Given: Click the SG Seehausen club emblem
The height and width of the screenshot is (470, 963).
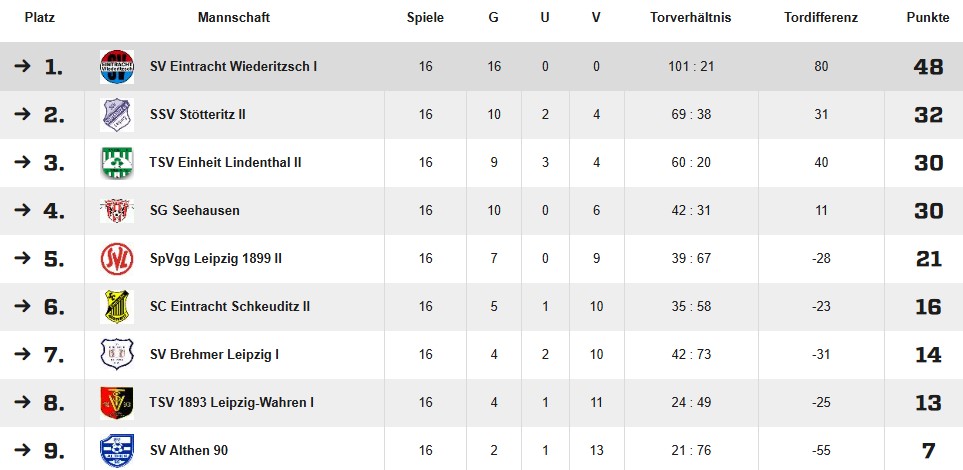Looking at the screenshot, I should point(117,211).
